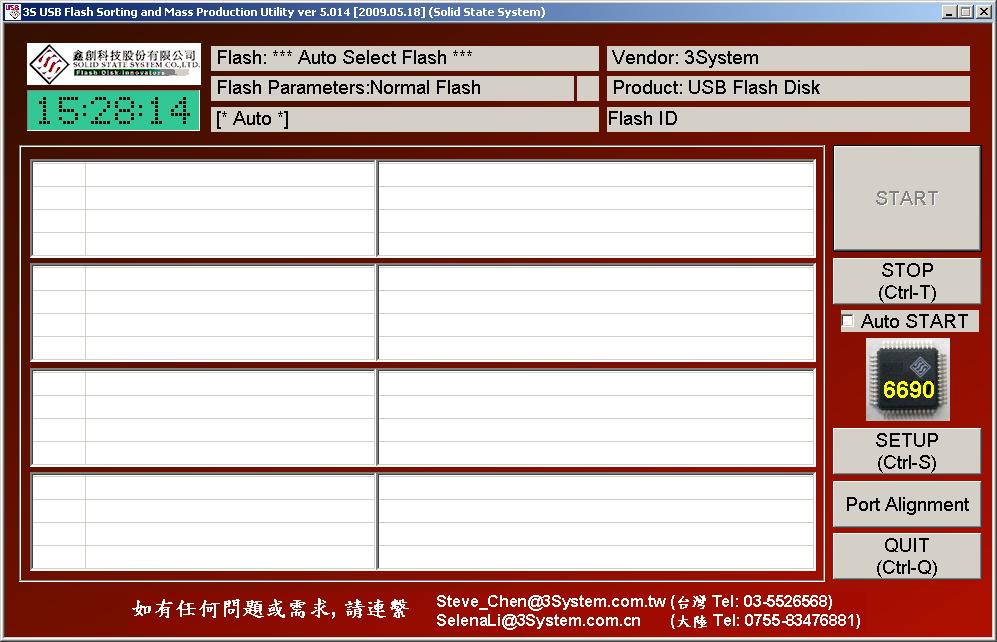The width and height of the screenshot is (997, 642).
Task: Click the green digital clock display
Action: click(113, 111)
